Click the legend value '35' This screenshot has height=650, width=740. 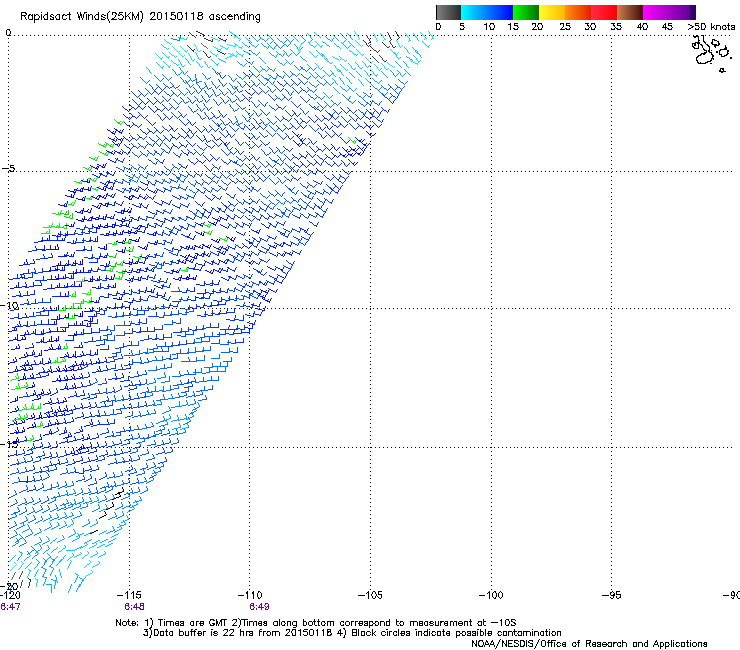pos(616,26)
